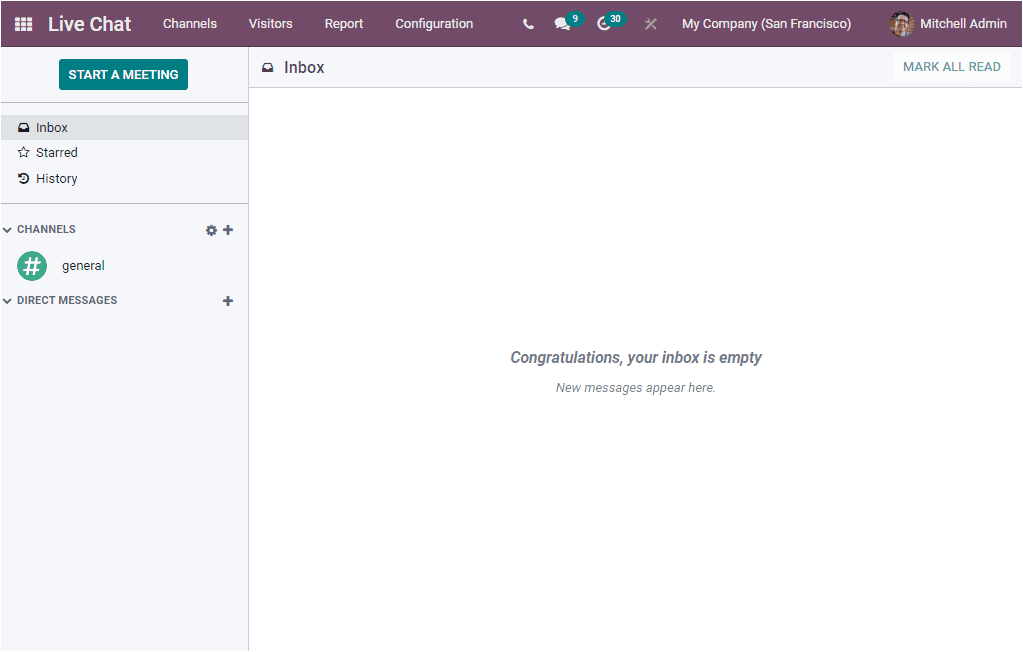This screenshot has width=1023, height=652.
Task: Start a direct message with the plus icon
Action: pyautogui.click(x=228, y=300)
